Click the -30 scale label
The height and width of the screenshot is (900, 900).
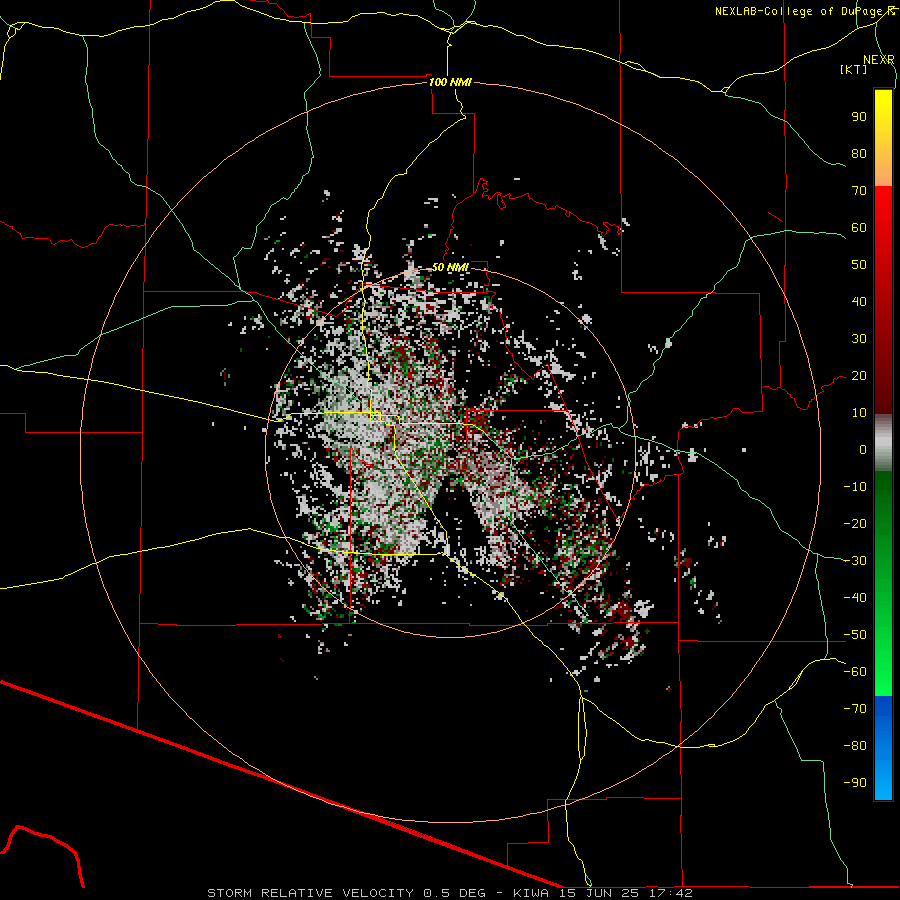click(x=855, y=561)
